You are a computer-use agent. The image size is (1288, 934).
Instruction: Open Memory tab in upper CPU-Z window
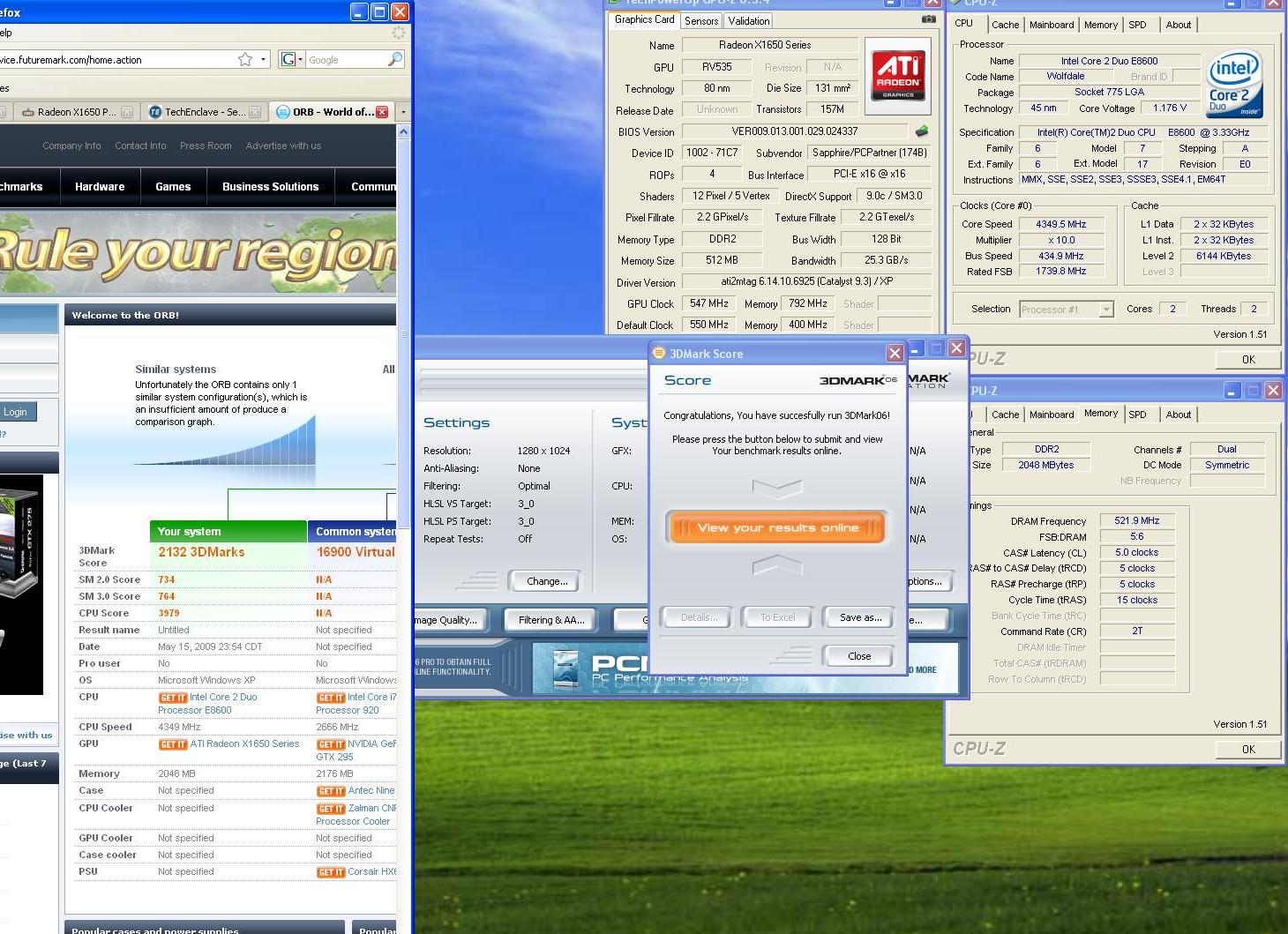coord(1100,25)
